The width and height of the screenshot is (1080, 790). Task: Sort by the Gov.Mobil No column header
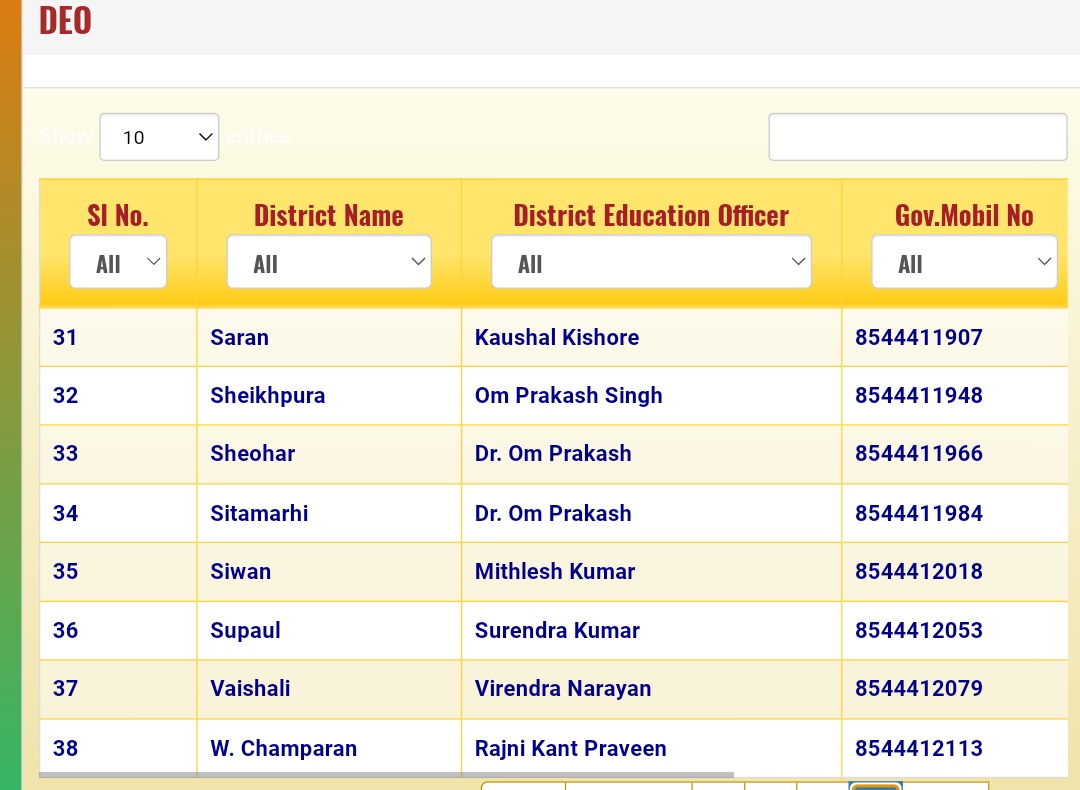click(963, 214)
